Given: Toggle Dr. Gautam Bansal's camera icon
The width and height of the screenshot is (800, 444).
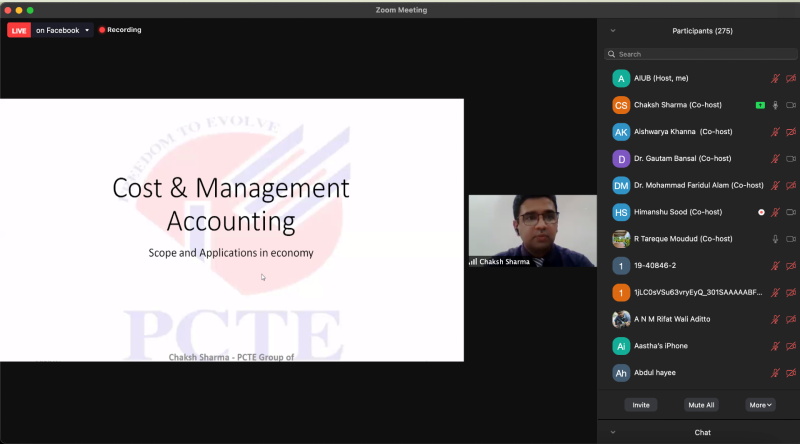Looking at the screenshot, I should pos(791,158).
